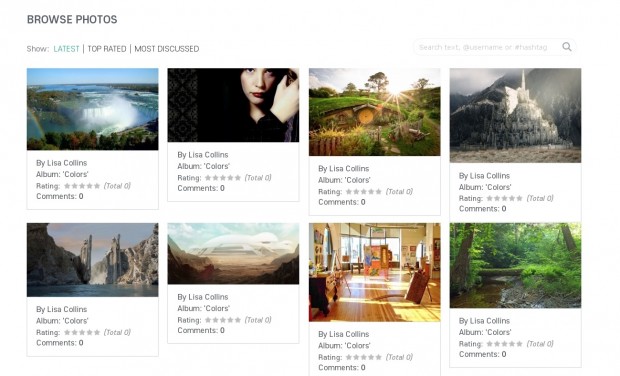
Task: Switch to the MOST DISCUSSED filter
Action: pos(166,49)
